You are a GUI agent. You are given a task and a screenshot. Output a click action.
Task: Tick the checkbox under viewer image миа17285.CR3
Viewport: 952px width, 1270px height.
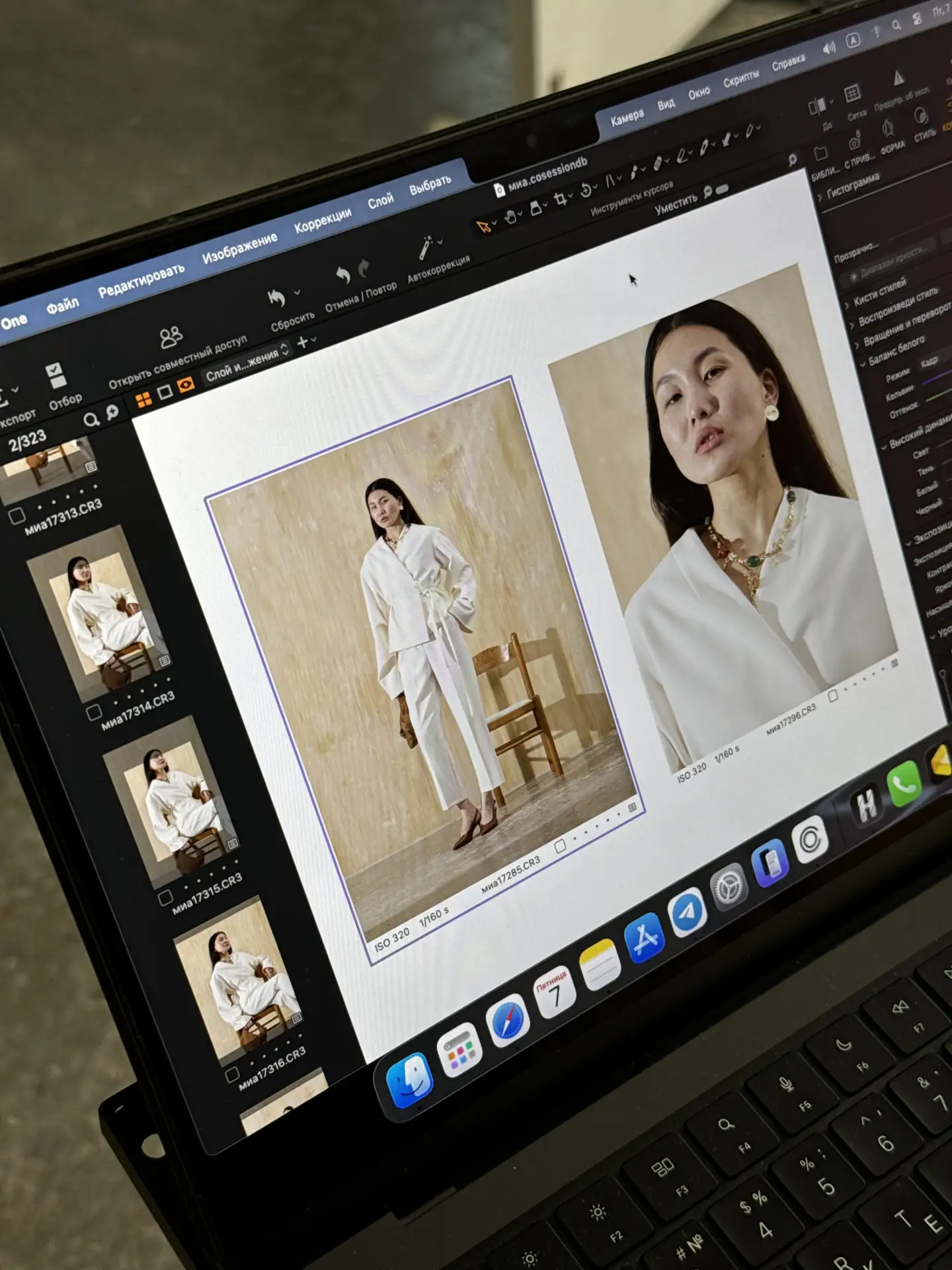click(561, 845)
